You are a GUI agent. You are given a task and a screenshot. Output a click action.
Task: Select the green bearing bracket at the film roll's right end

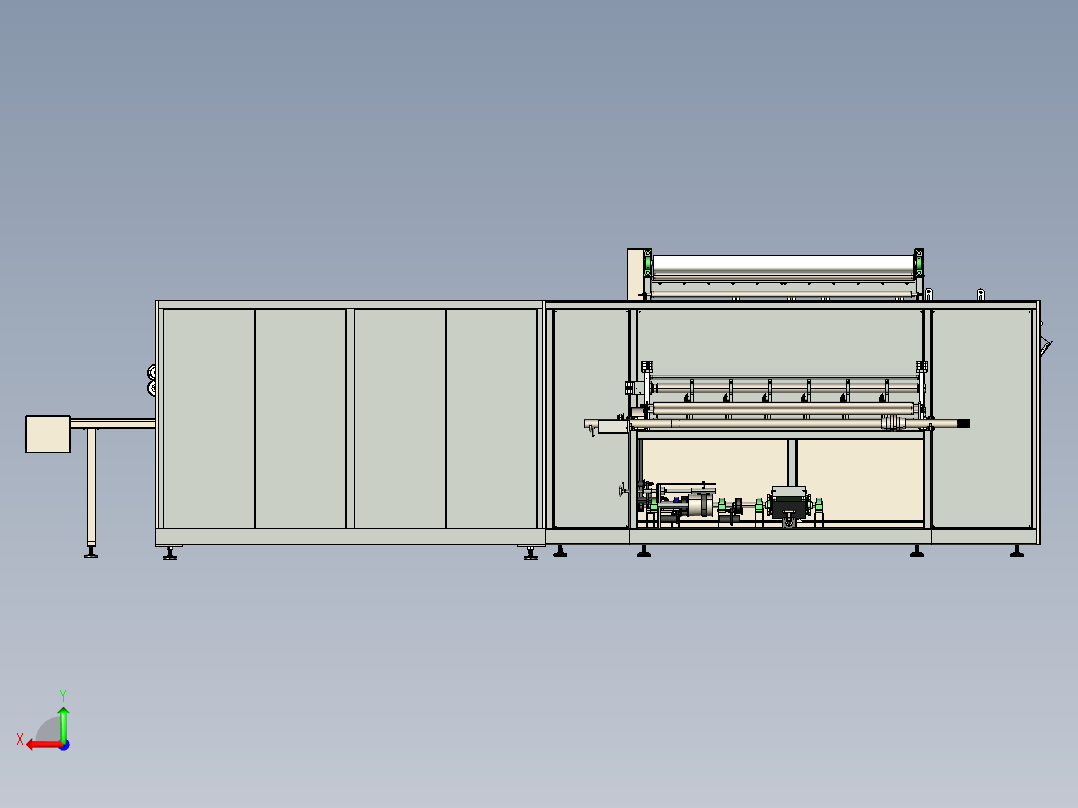coord(918,263)
